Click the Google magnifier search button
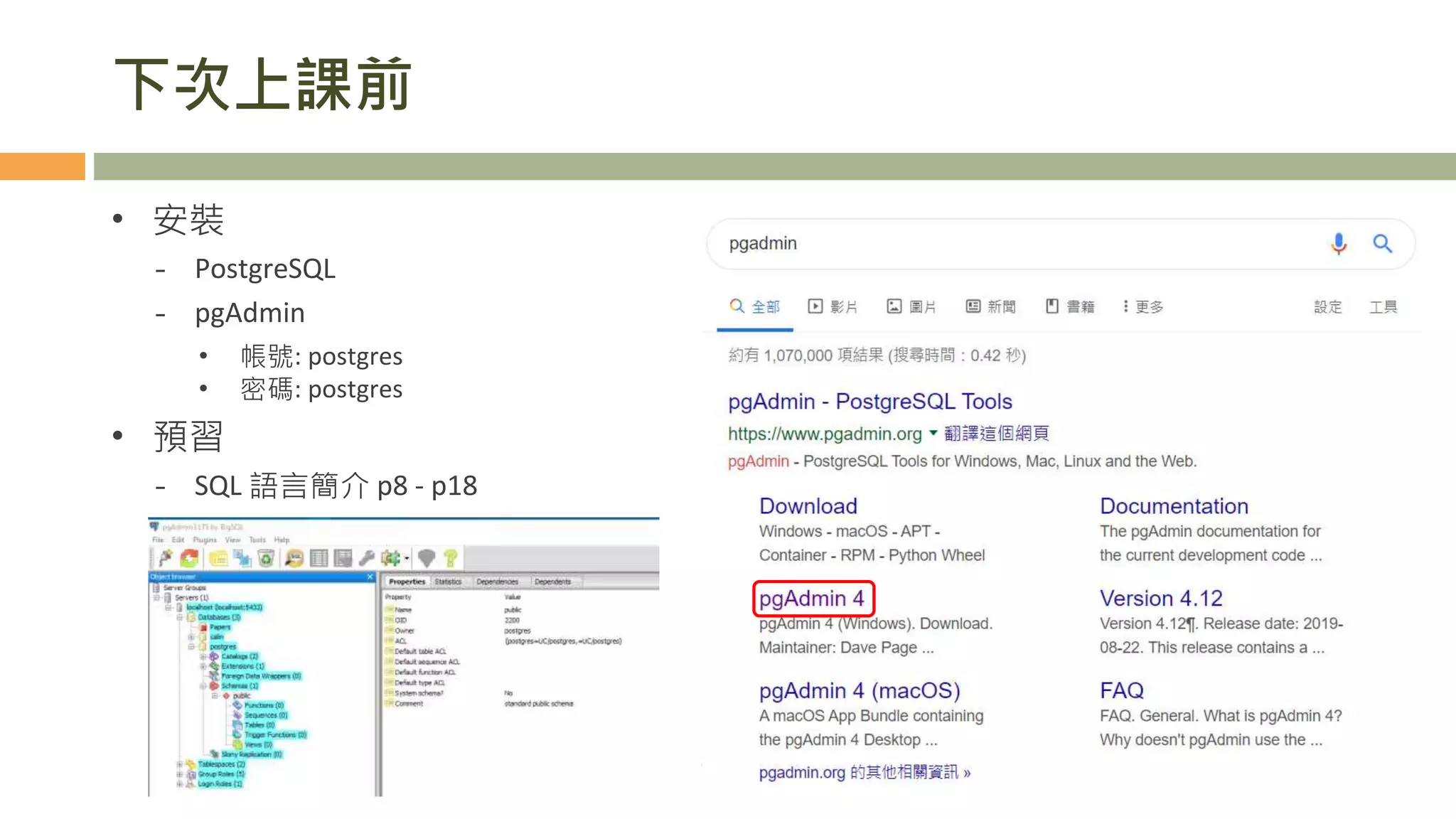This screenshot has width=1456, height=819. click(x=1383, y=244)
